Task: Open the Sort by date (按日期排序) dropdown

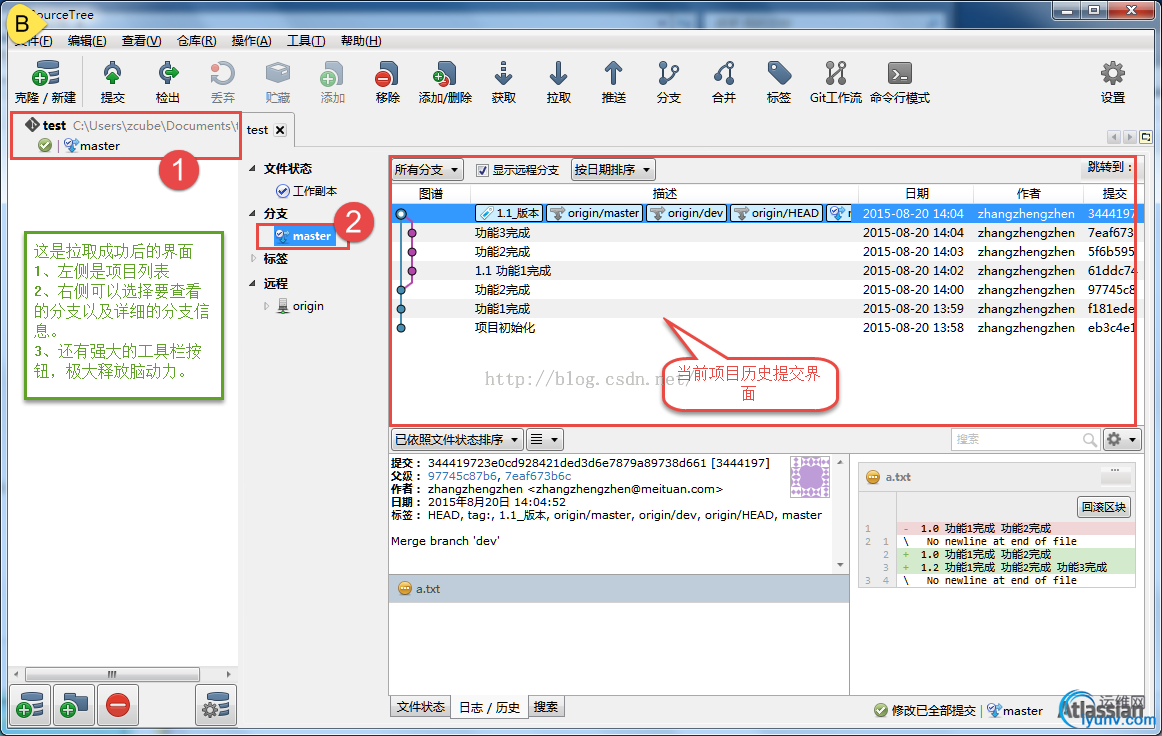Action: (x=613, y=170)
